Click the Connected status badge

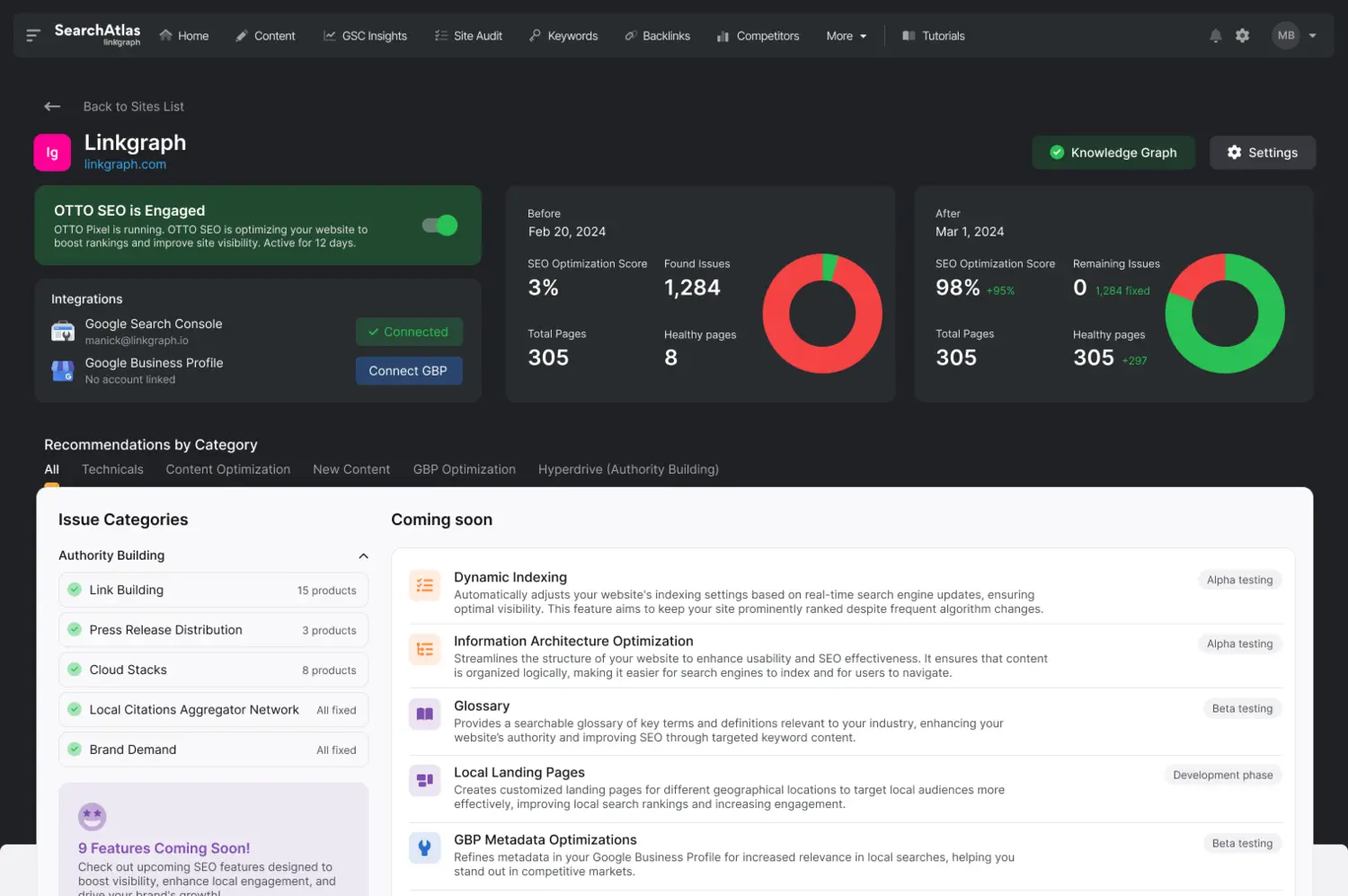(x=409, y=332)
